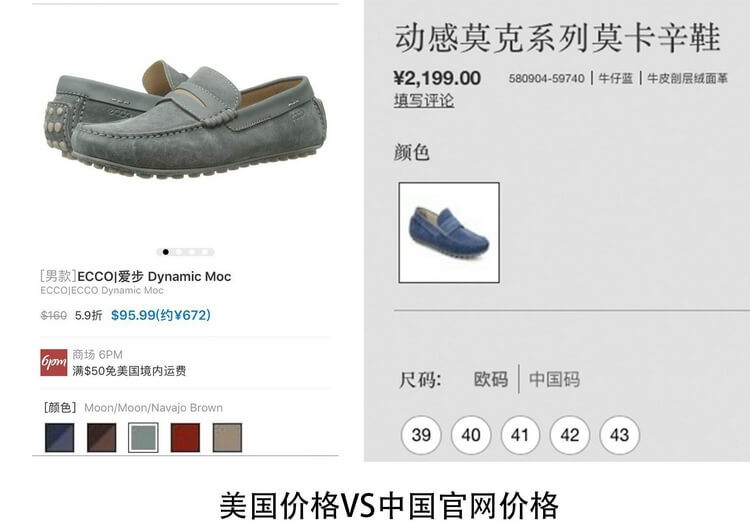Choose shoe size 42
Screen dimensions: 750x525
click(570, 435)
